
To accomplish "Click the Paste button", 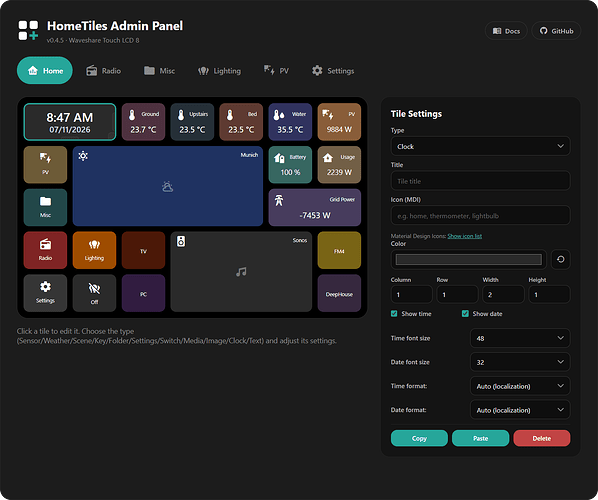I will [x=481, y=438].
